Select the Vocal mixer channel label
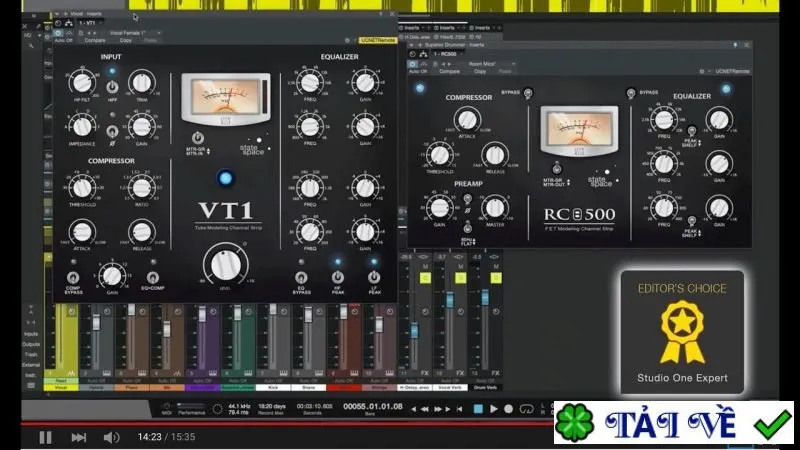800x450 pixels. tap(61, 388)
